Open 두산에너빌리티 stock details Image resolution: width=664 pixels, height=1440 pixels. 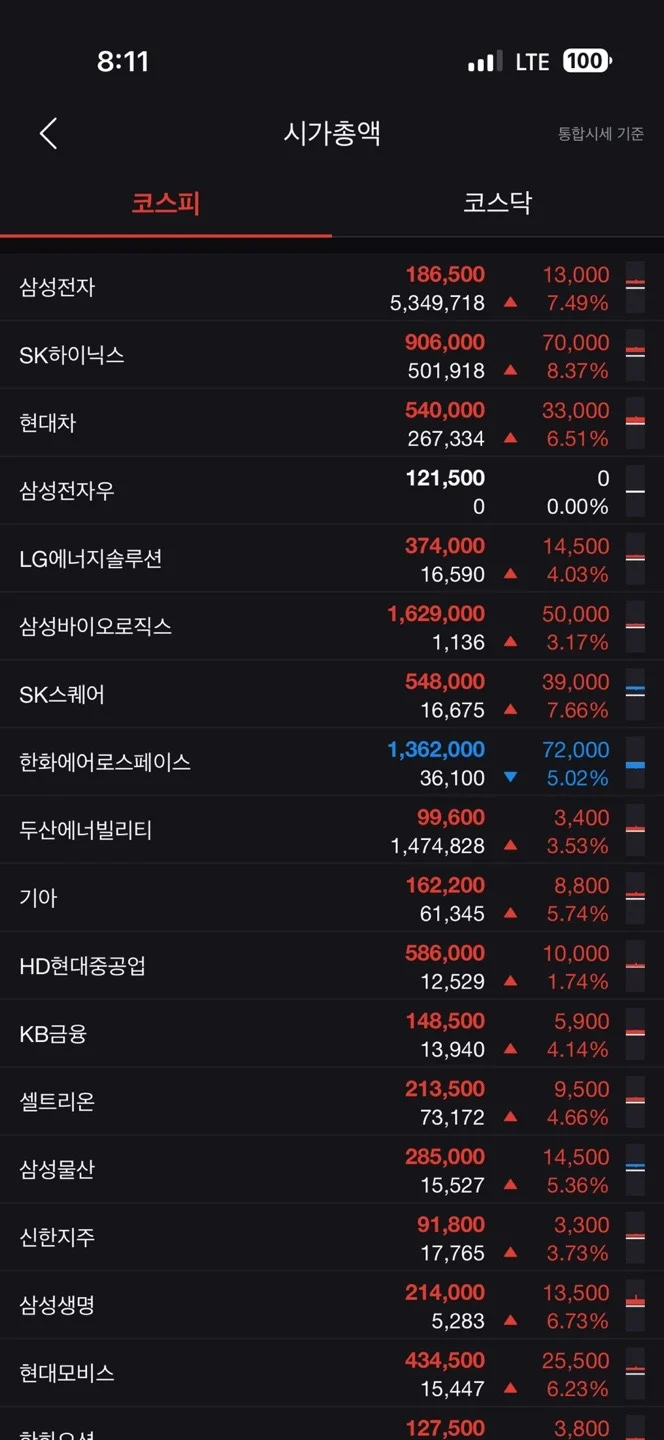[332, 831]
